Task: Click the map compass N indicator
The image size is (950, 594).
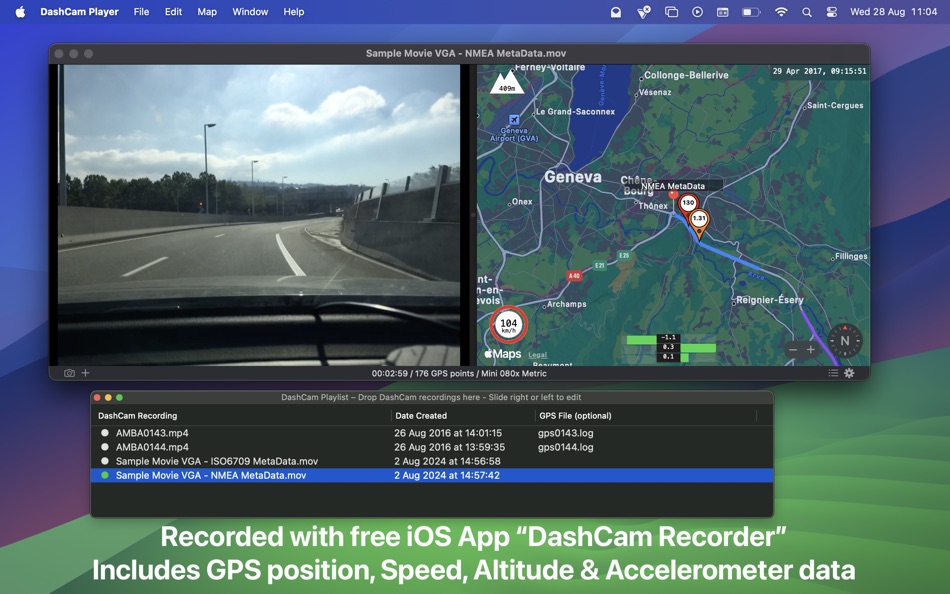Action: click(845, 341)
